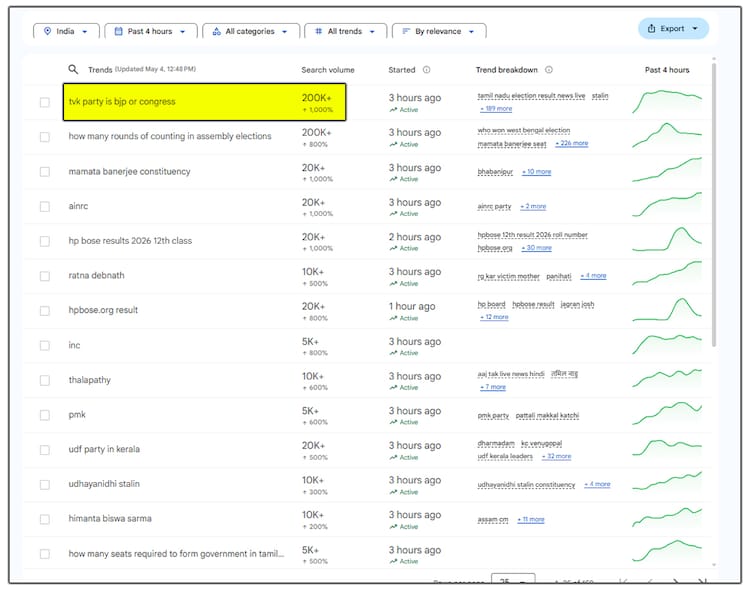Click the +11 more link beside assam cm
This screenshot has width=750, height=590.
tap(530, 519)
